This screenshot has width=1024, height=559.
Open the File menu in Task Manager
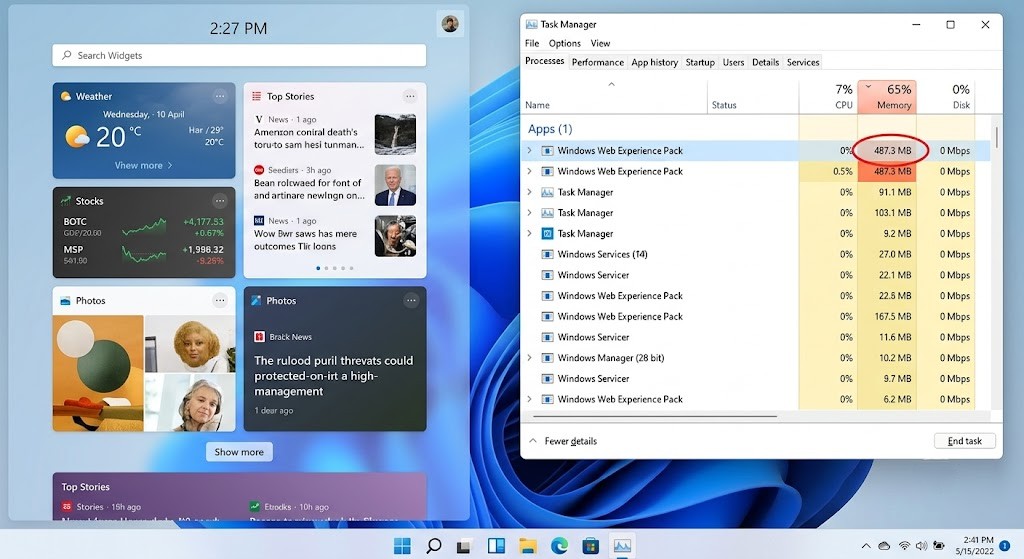pyautogui.click(x=532, y=43)
